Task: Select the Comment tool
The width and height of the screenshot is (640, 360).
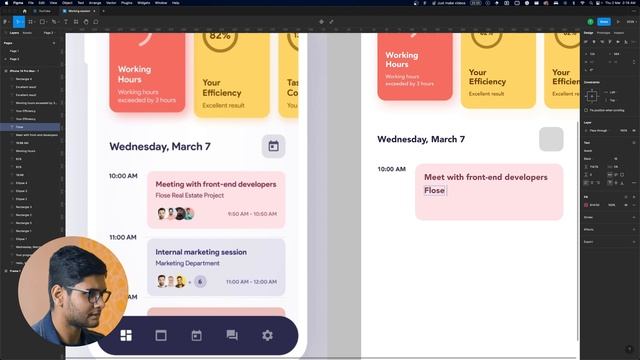Action: point(96,22)
